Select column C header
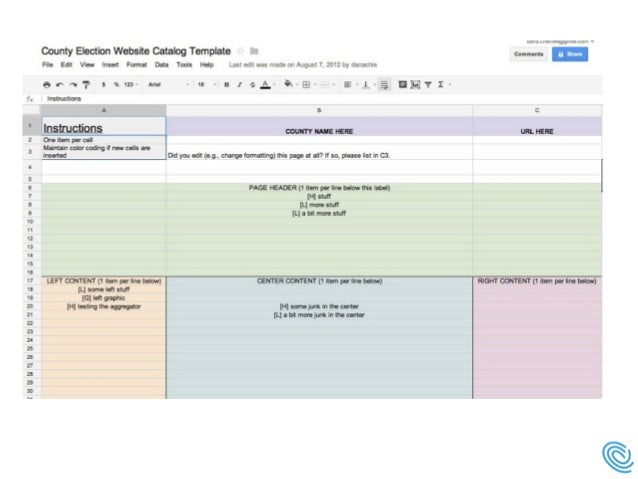638x479 pixels. [x=537, y=110]
